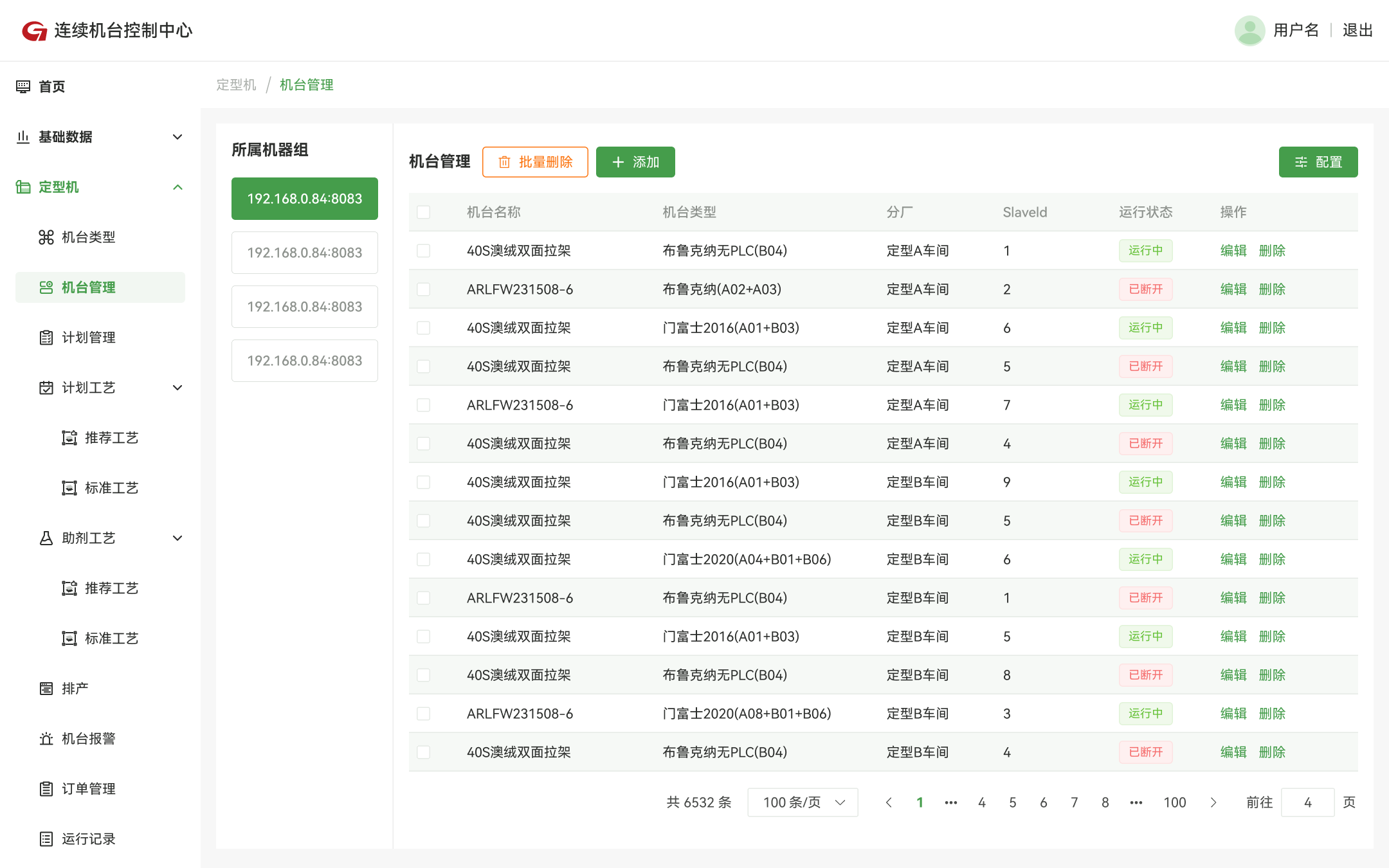The height and width of the screenshot is (868, 1389).
Task: Click icon beside 推荐工艺 under 助剂工艺
Action: tap(69, 588)
